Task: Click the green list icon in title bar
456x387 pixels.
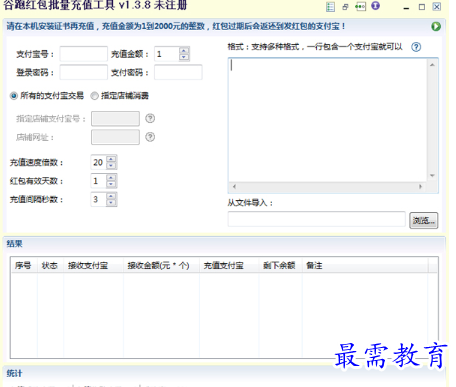Action: pos(330,7)
